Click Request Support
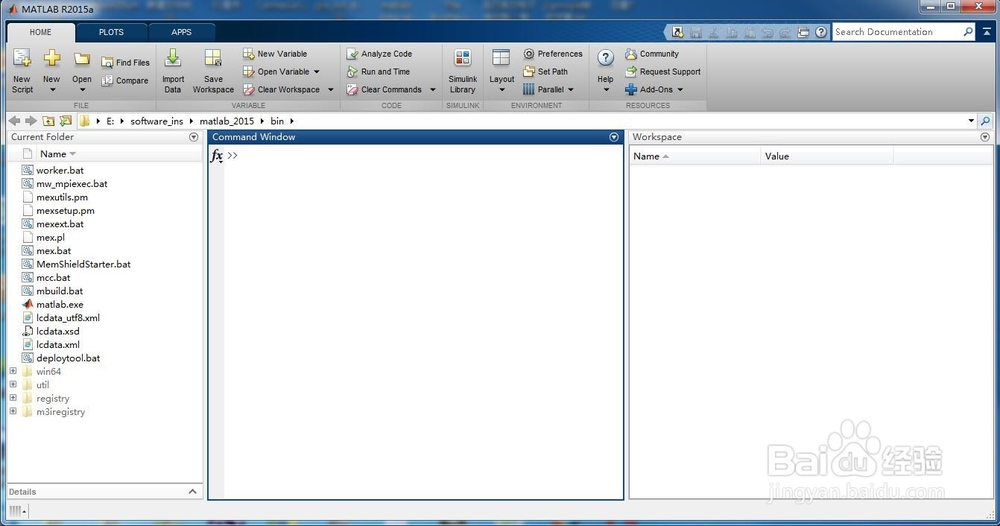The image size is (1000, 526). pyautogui.click(x=663, y=71)
